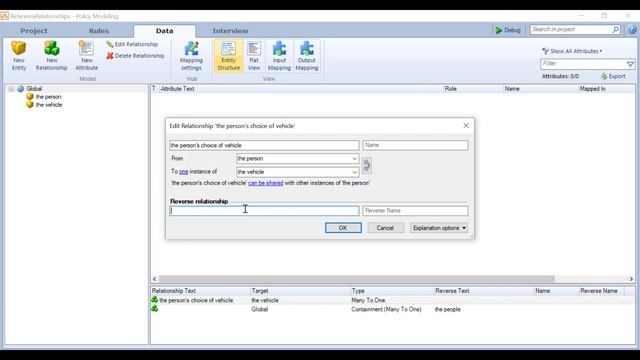640x360 pixels.
Task: Click the 'can be shared' link
Action: click(266, 183)
